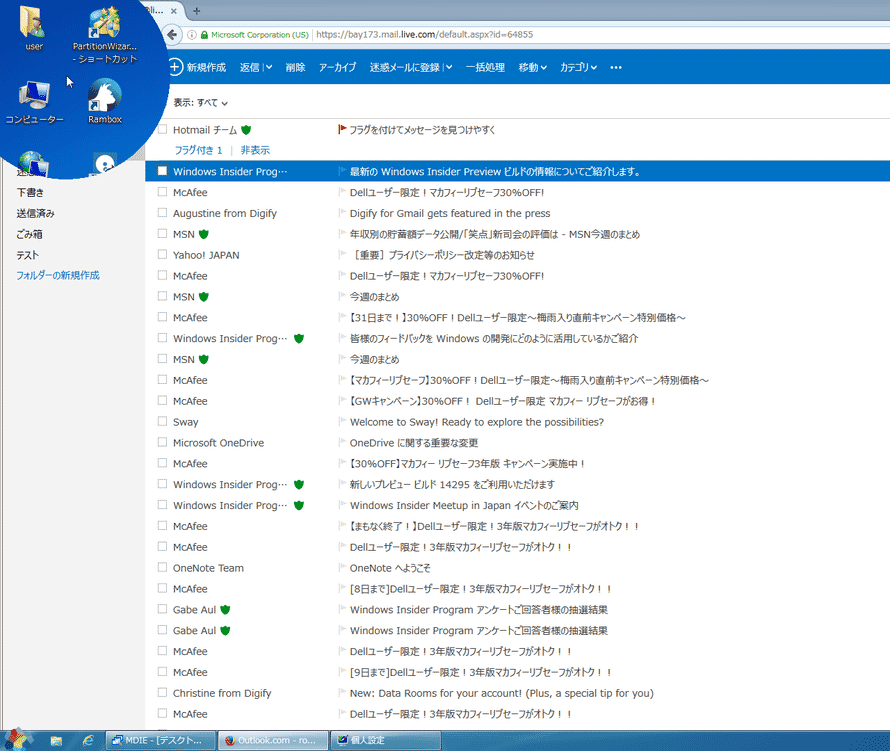
Task: Switch to MDIE taskbar window
Action: tap(161, 740)
